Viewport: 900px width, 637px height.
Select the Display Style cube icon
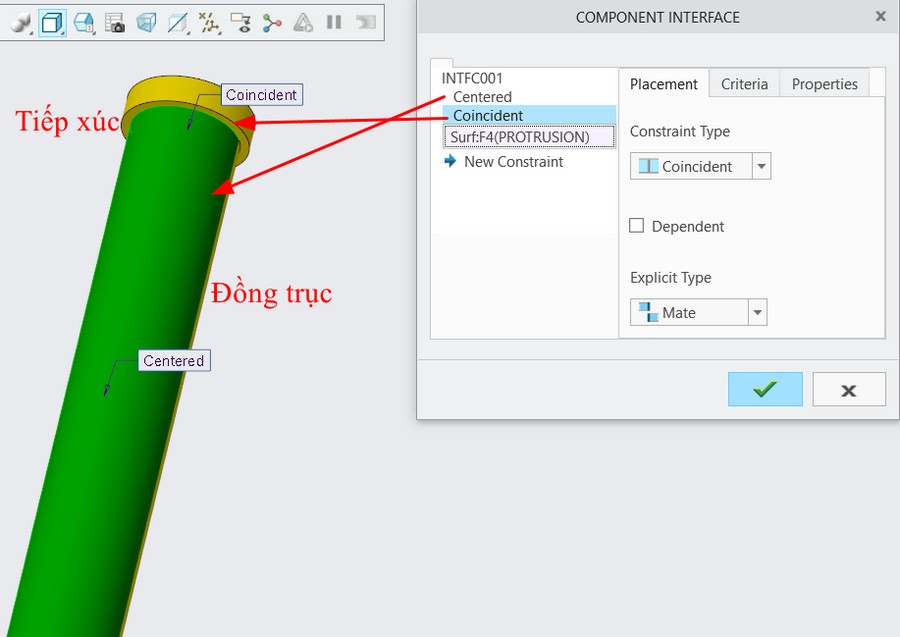[52, 23]
